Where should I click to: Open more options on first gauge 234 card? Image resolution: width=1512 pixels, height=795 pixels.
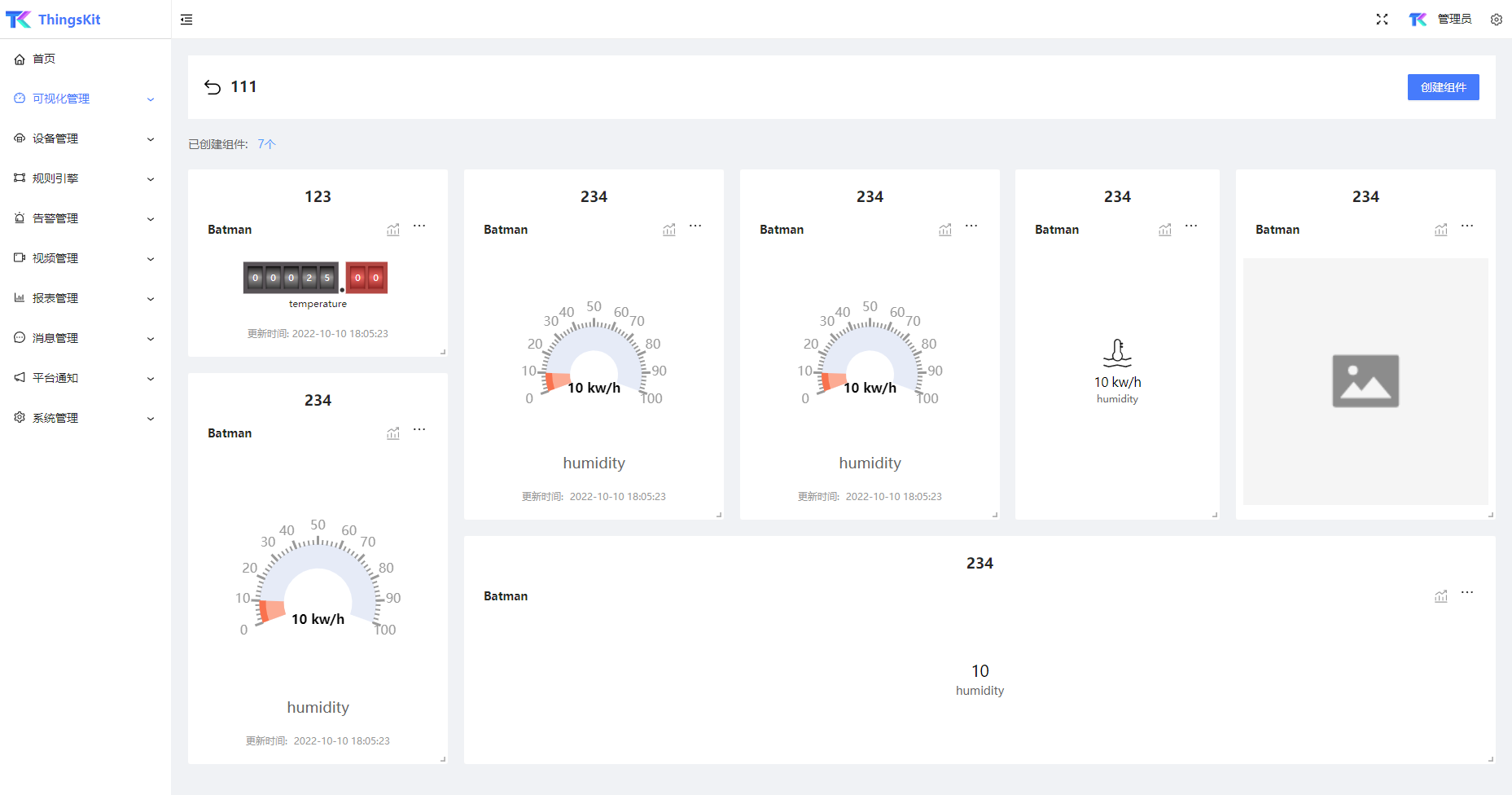[x=695, y=226]
